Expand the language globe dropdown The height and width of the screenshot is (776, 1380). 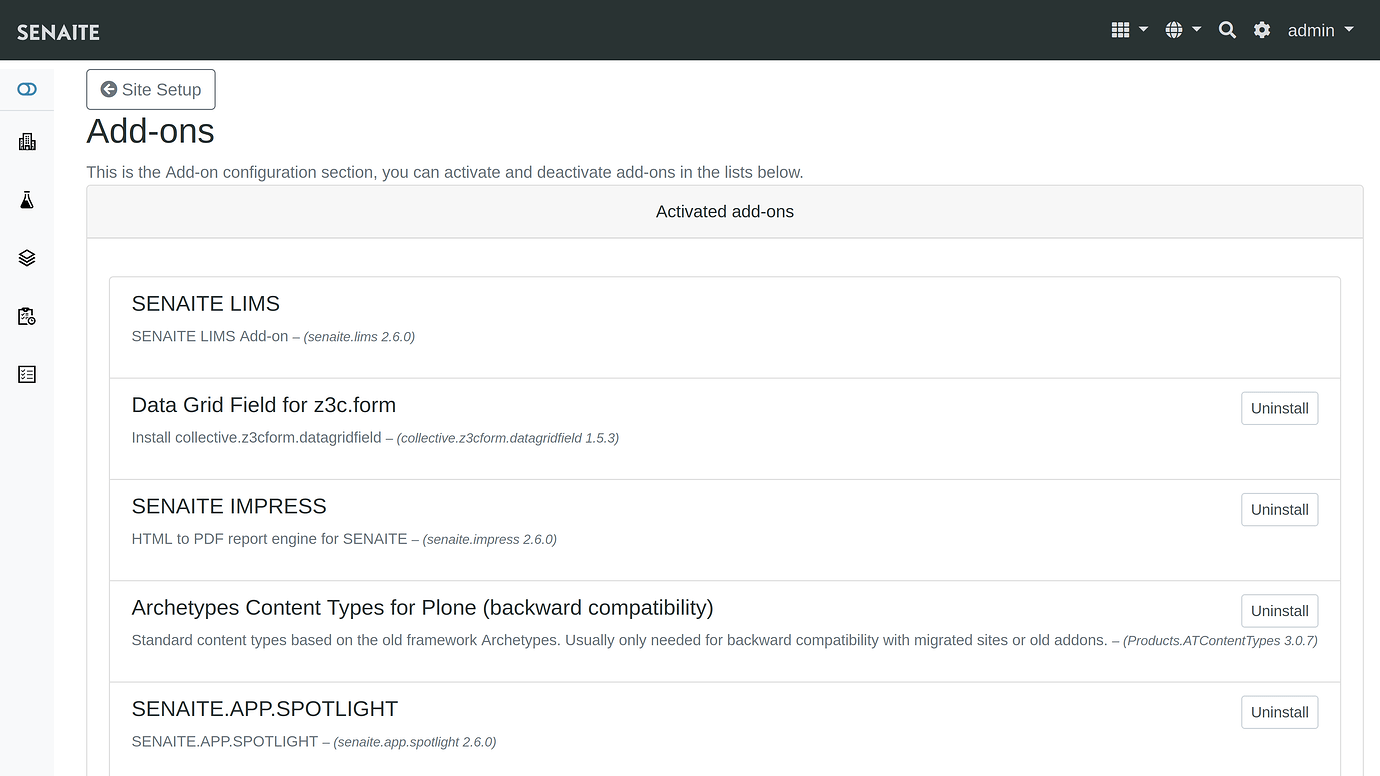pos(1183,30)
